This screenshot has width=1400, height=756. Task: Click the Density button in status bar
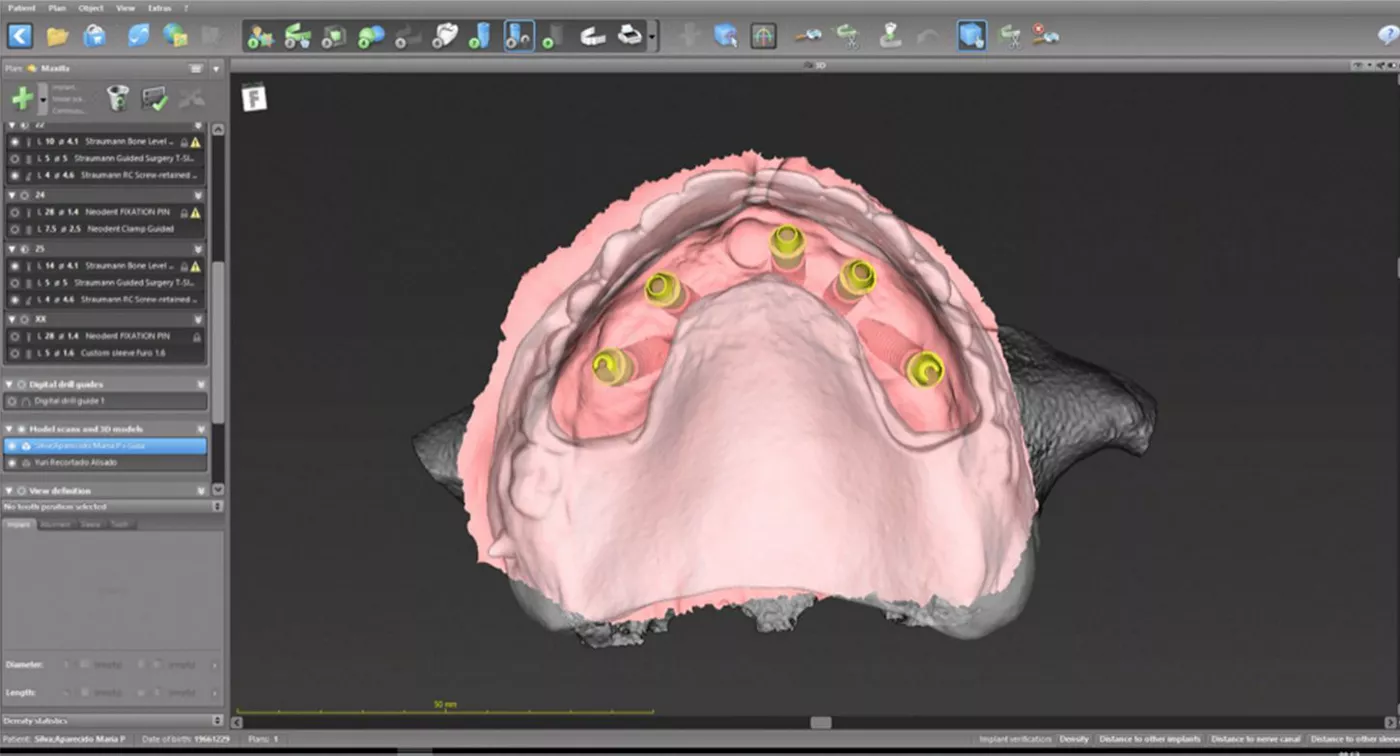[x=1074, y=739]
